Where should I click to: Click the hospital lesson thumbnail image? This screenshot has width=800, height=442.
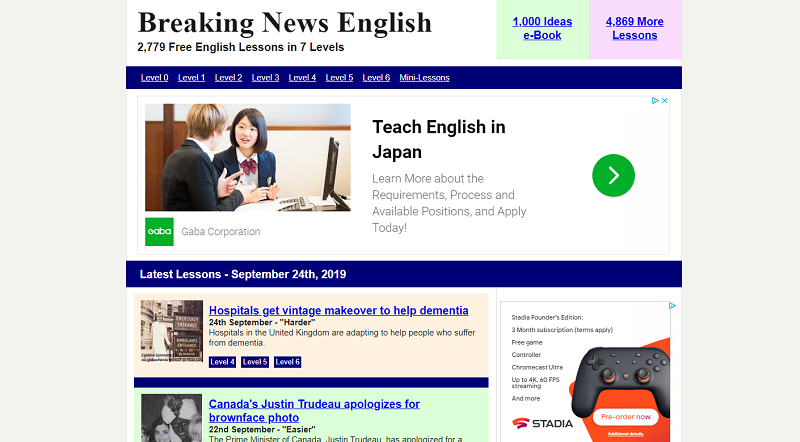click(x=172, y=331)
